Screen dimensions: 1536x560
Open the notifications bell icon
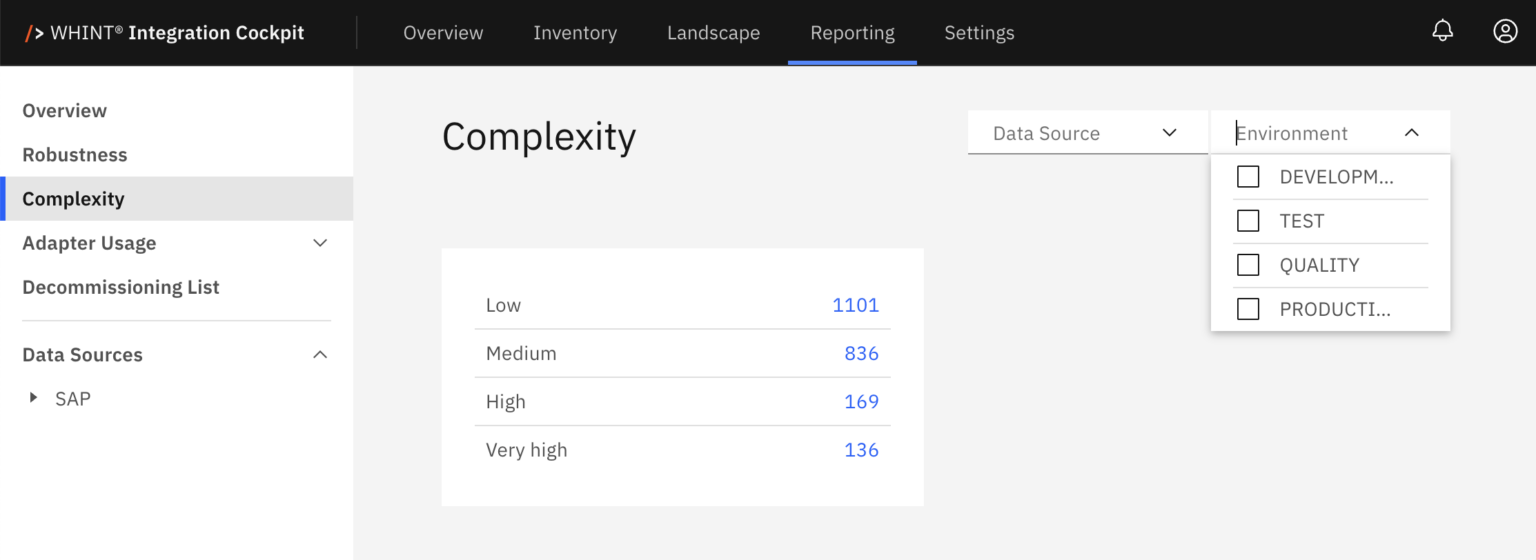(x=1442, y=31)
